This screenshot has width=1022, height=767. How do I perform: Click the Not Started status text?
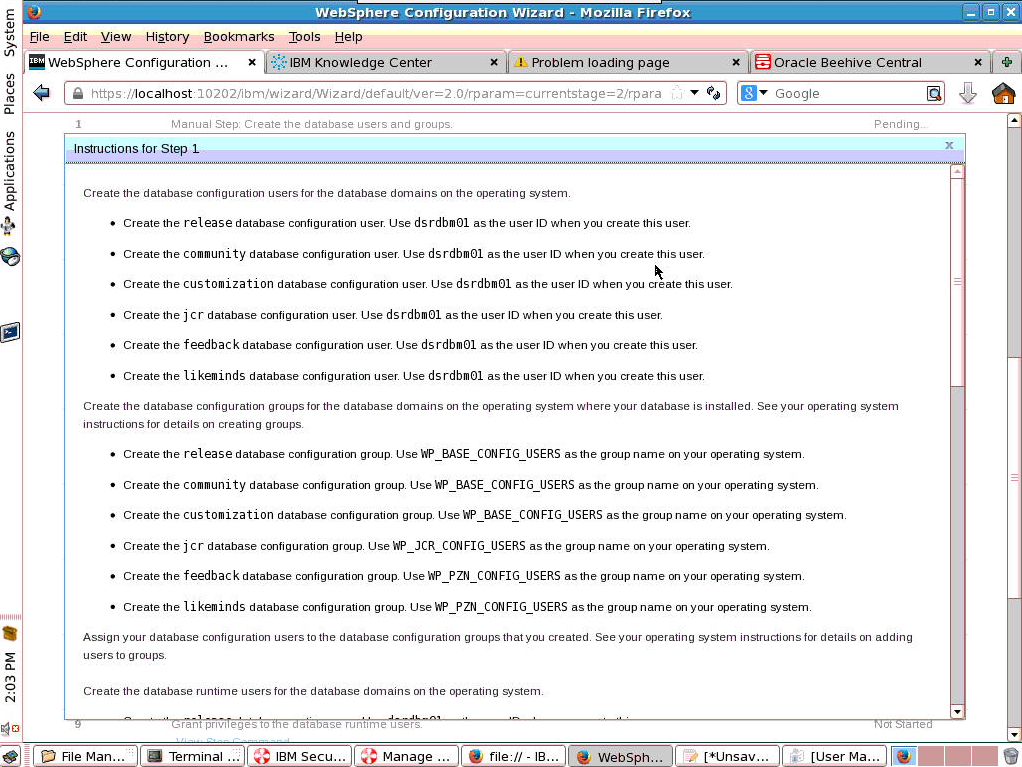(x=903, y=724)
